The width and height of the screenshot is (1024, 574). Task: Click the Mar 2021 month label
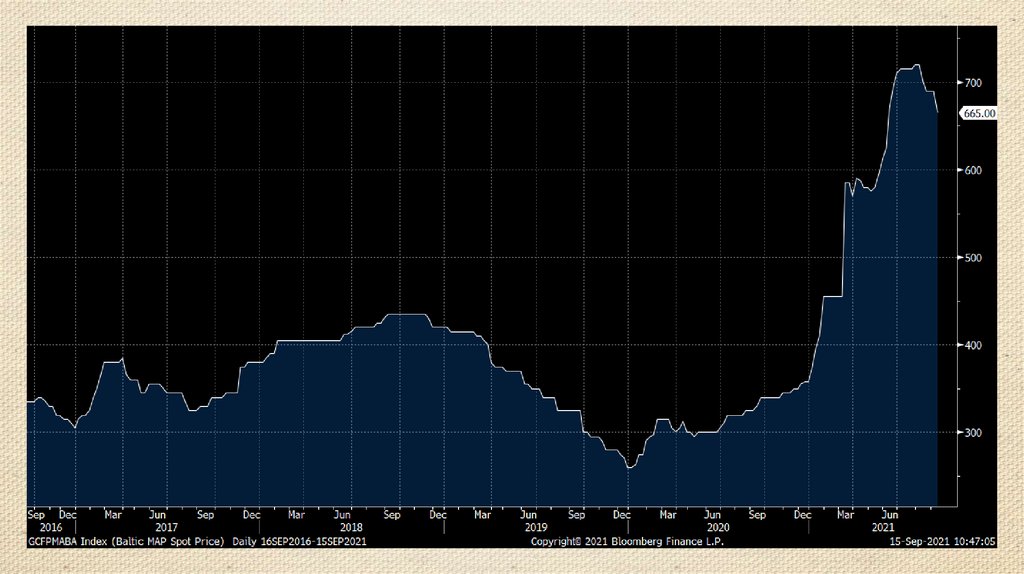846,515
